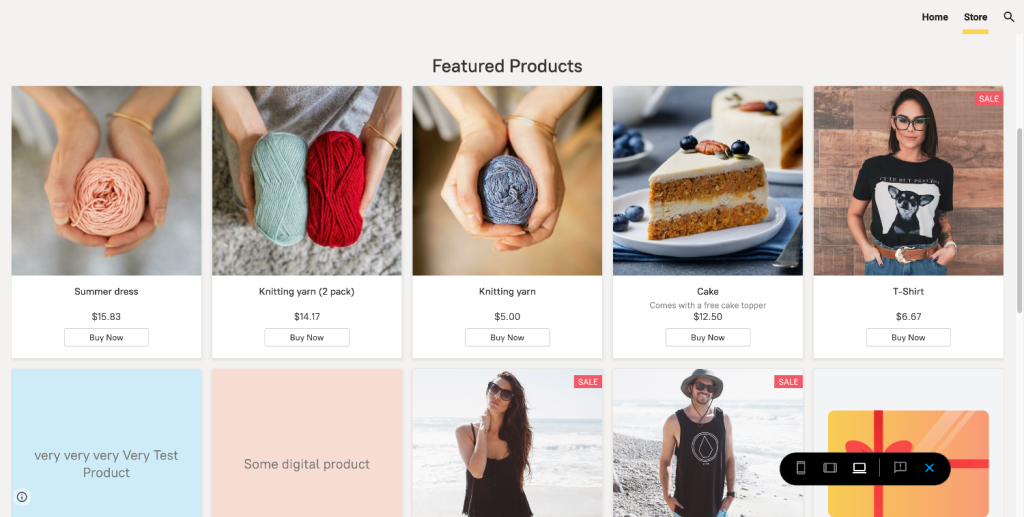Viewport: 1024px width, 517px height.
Task: Open the Store tab
Action: point(975,17)
